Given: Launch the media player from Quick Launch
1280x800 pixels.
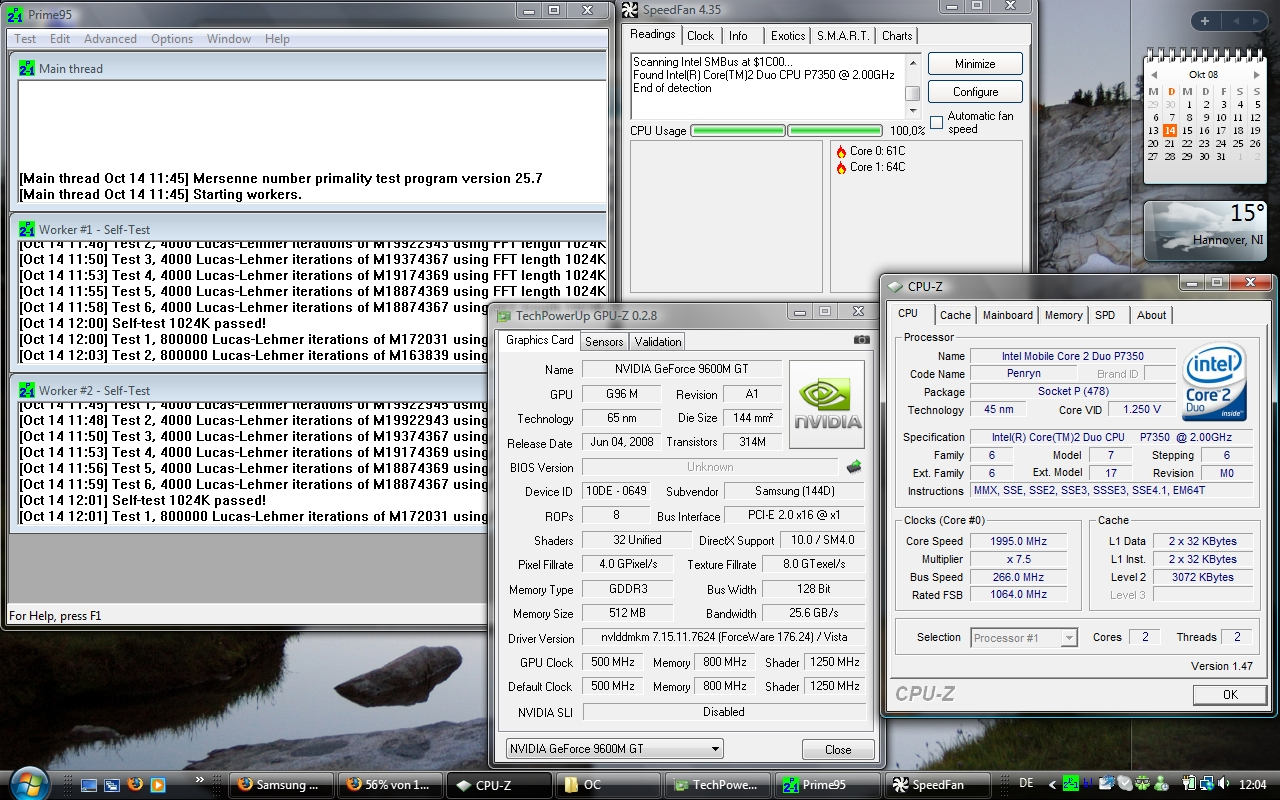Looking at the screenshot, I should tap(158, 785).
